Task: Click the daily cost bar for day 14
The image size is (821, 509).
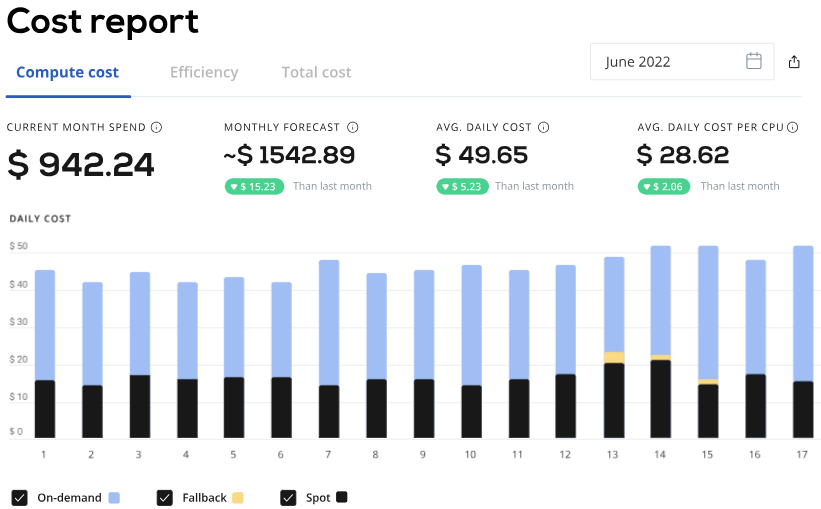Action: coord(660,340)
